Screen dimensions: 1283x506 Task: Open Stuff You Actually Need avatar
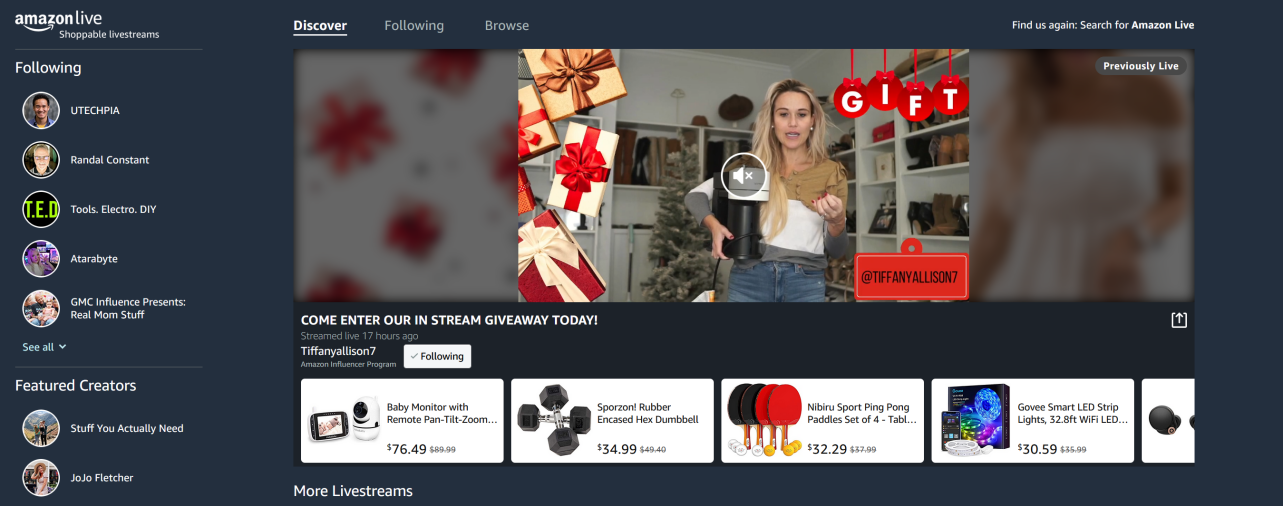pyautogui.click(x=41, y=428)
